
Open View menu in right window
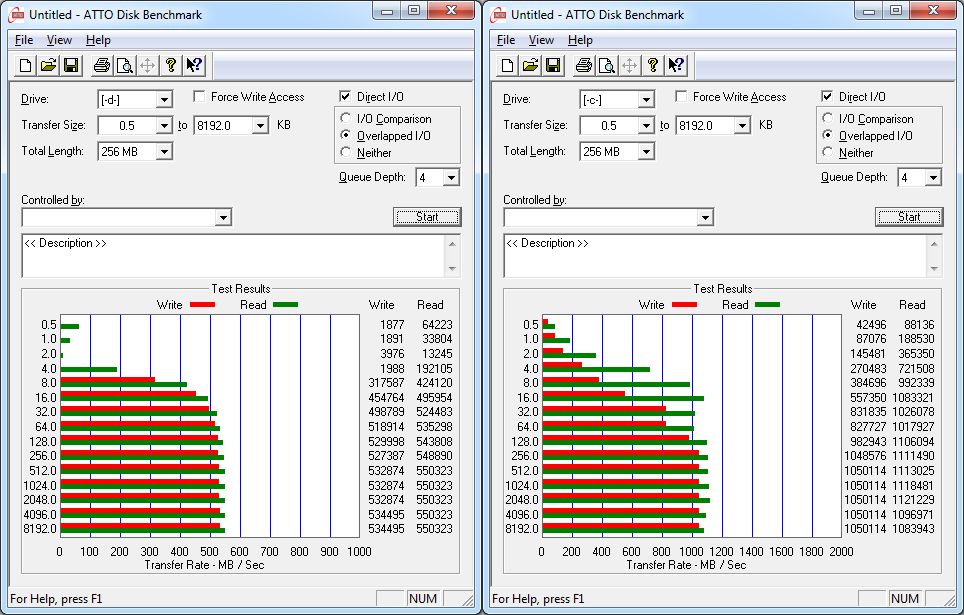(541, 40)
